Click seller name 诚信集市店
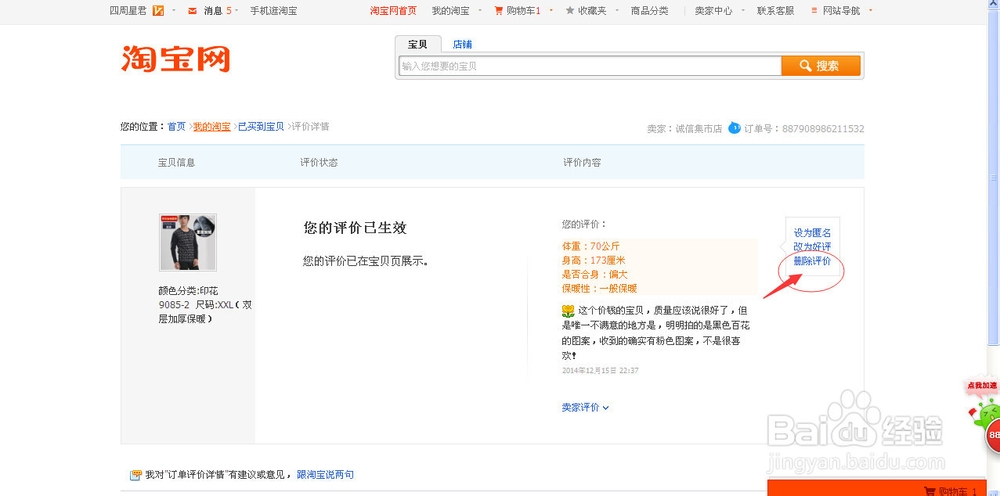 click(x=698, y=128)
